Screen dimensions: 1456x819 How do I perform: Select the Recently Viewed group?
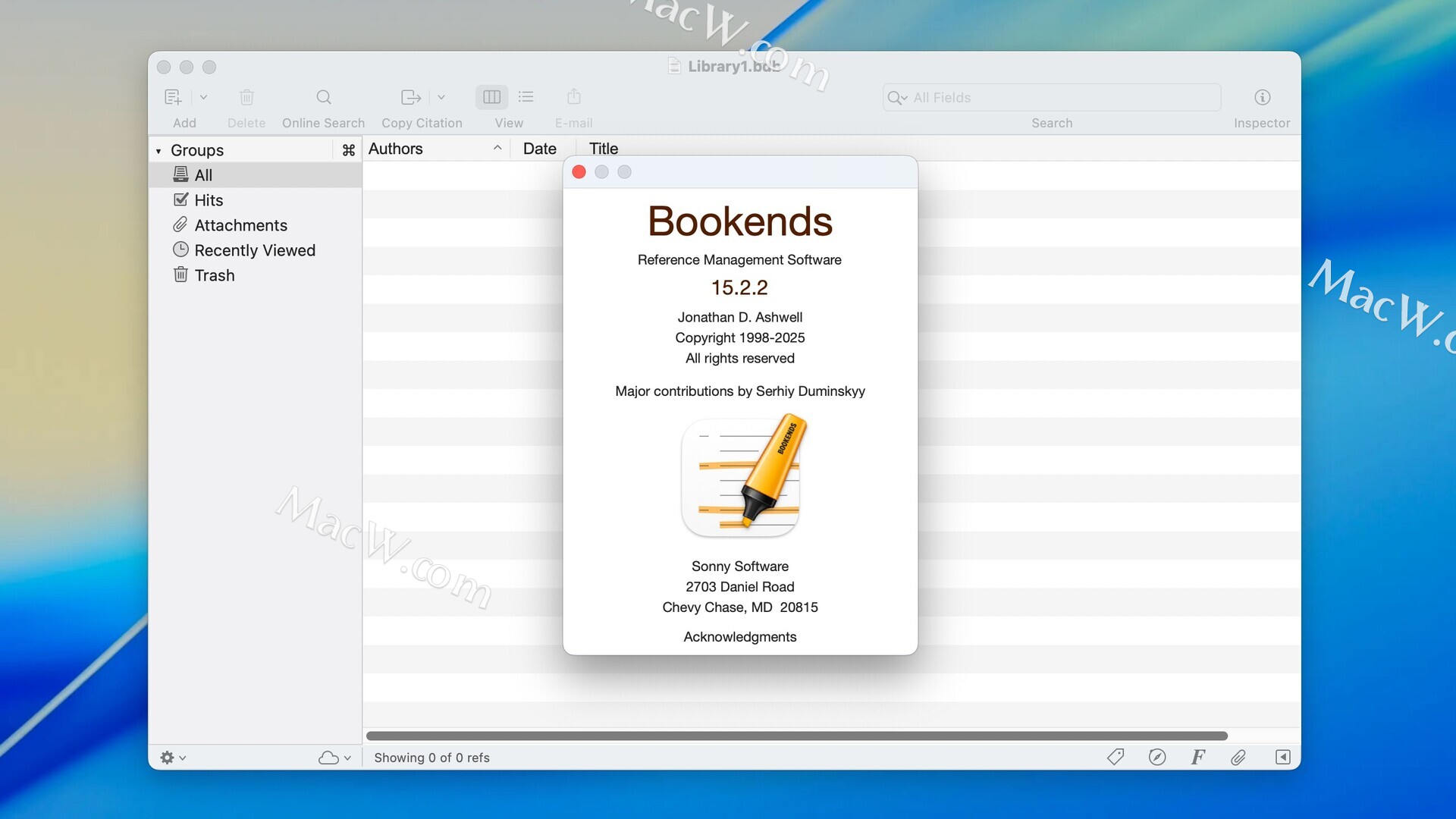click(x=255, y=250)
